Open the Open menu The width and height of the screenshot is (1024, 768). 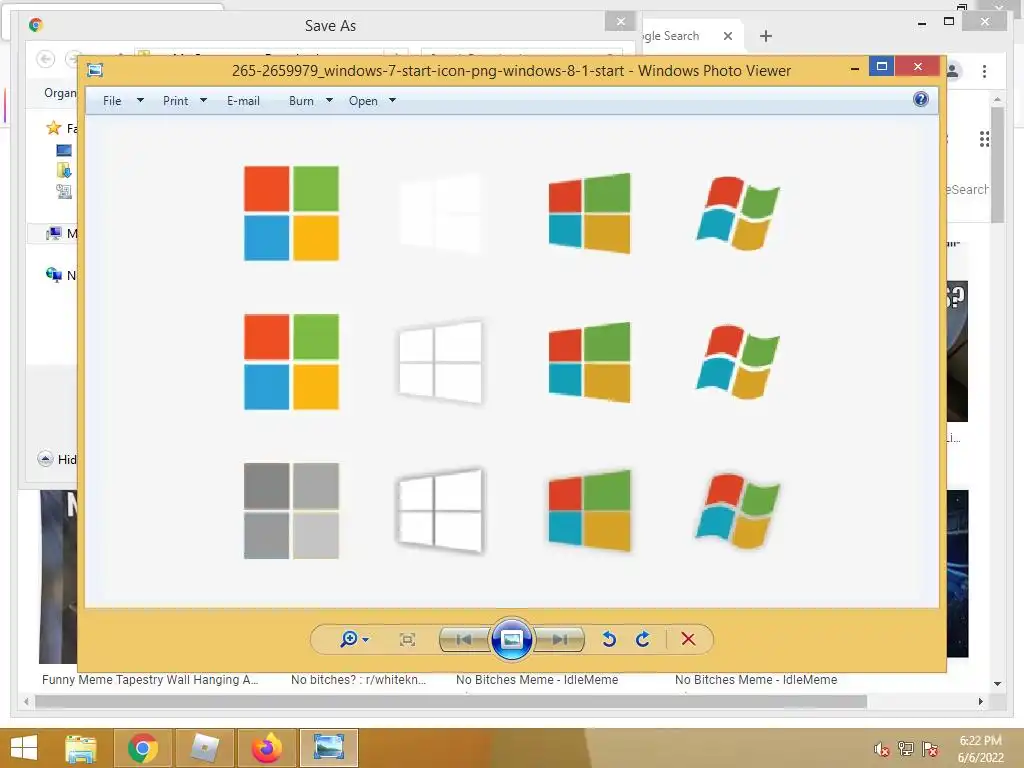click(363, 101)
